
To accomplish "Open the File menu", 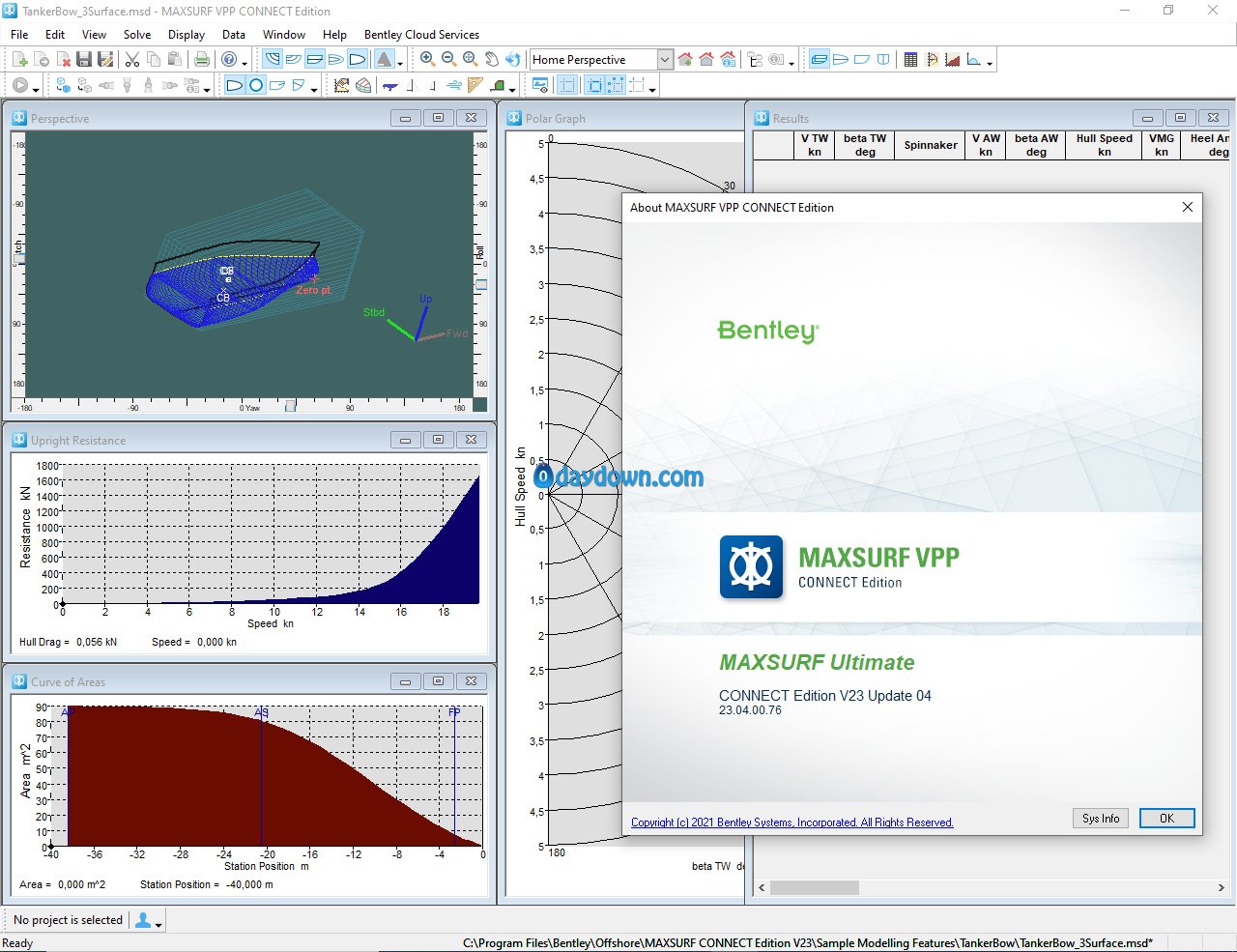I will click(19, 34).
